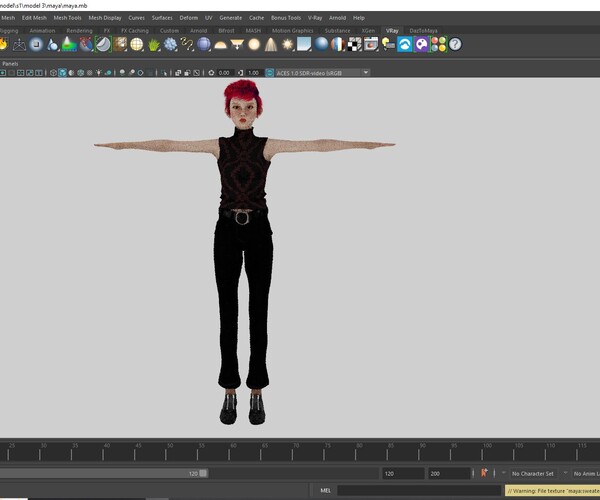The width and height of the screenshot is (600, 500).
Task: Open the ACES 1.0 SDR-video color dropdown
Action: pos(322,73)
